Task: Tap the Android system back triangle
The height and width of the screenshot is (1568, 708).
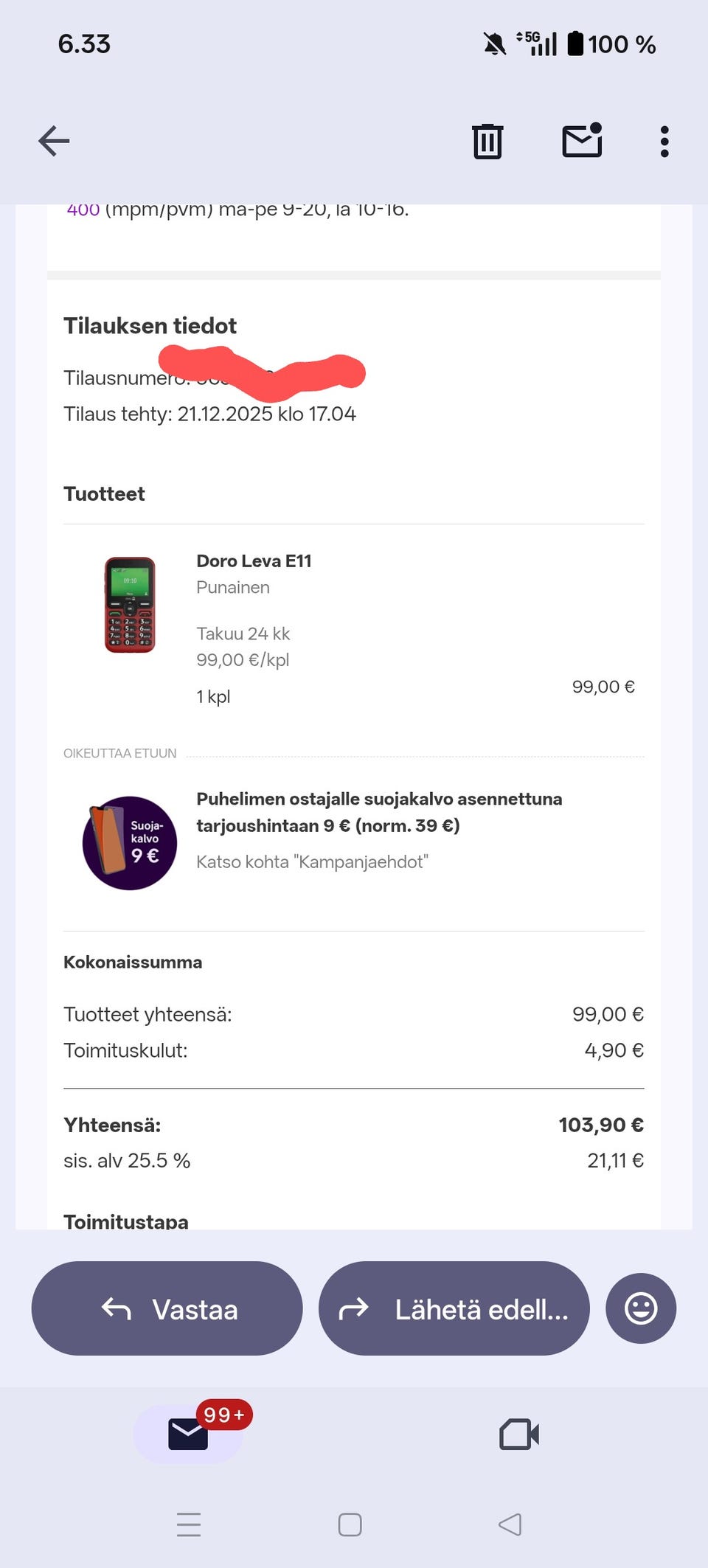Action: 510,1524
